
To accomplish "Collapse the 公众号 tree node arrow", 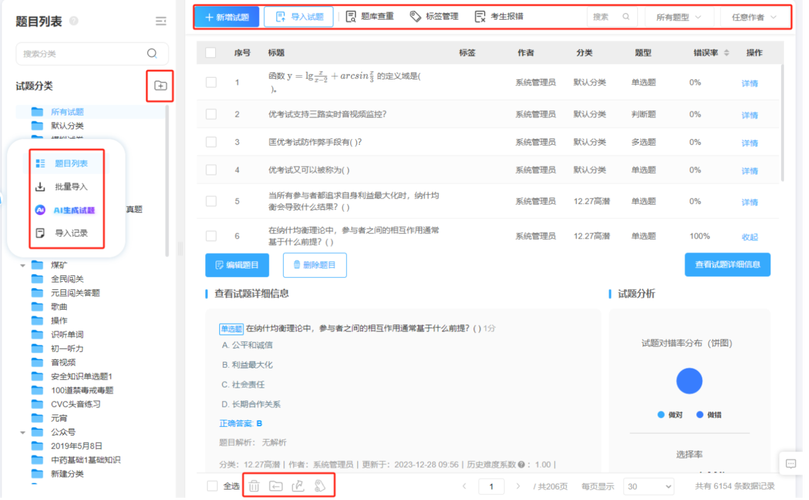I will point(23,432).
